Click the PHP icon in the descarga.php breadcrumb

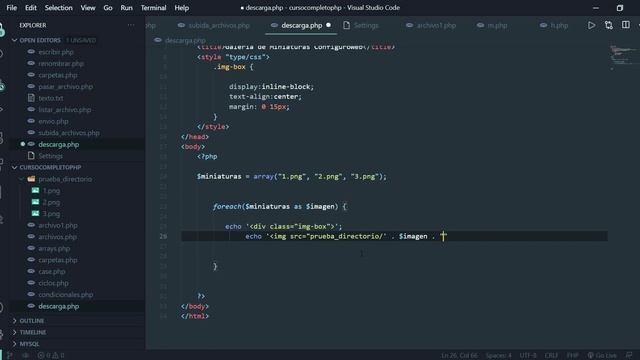pos(158,40)
